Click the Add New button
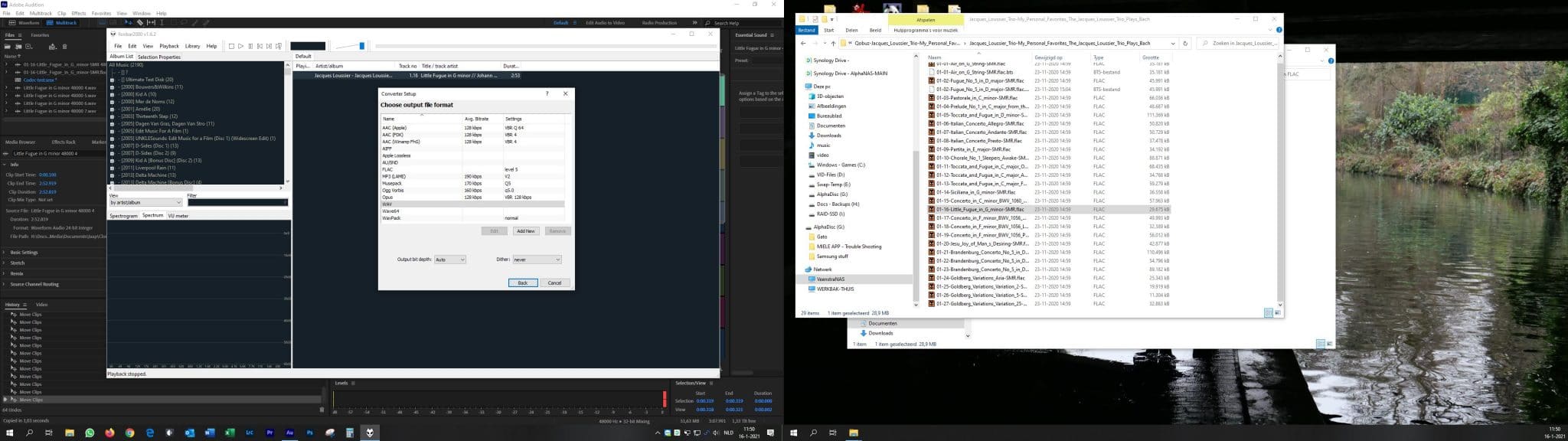1568x441 pixels. [x=526, y=230]
